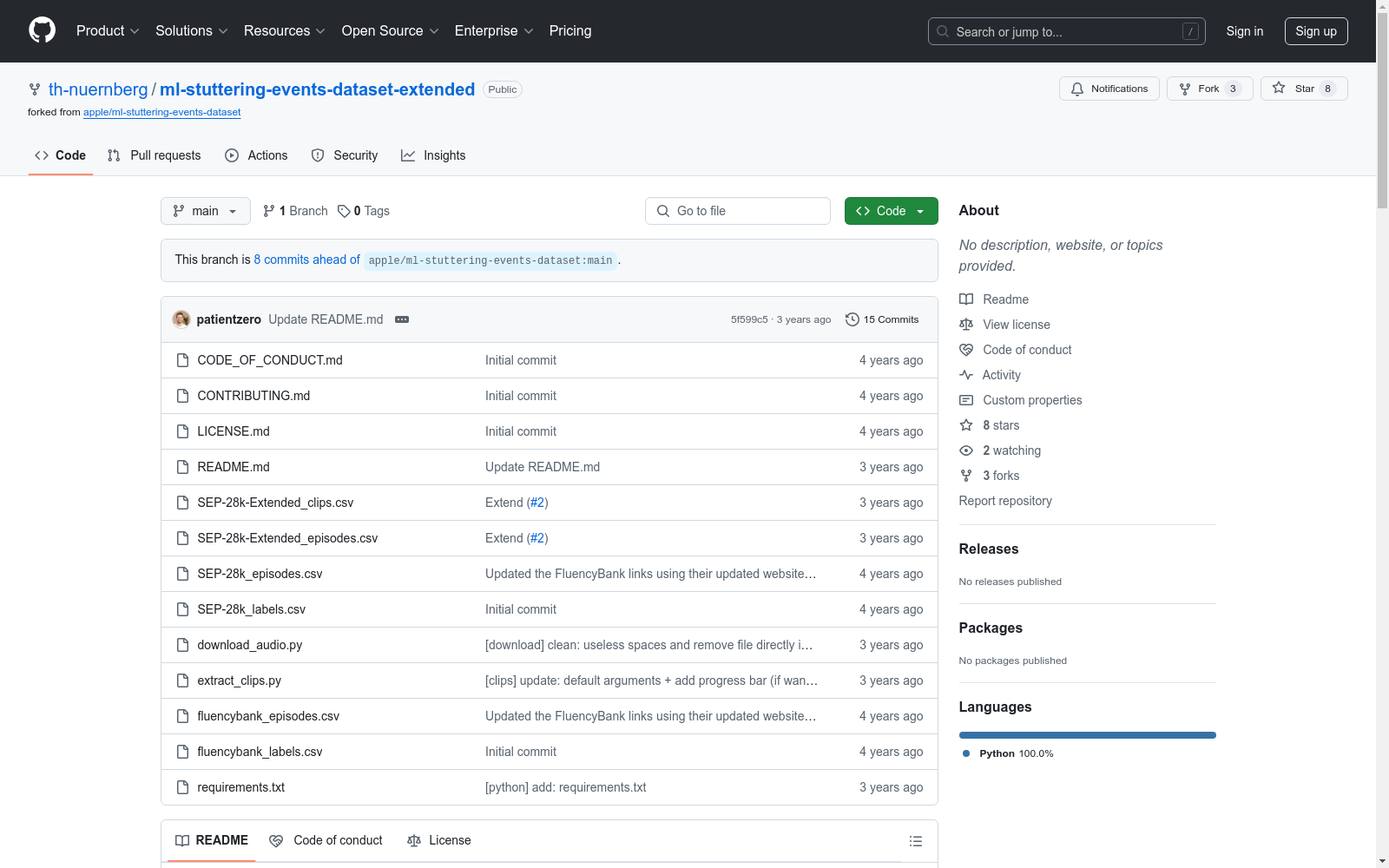Open the README.md file
This screenshot has width=1389, height=868.
point(234,467)
